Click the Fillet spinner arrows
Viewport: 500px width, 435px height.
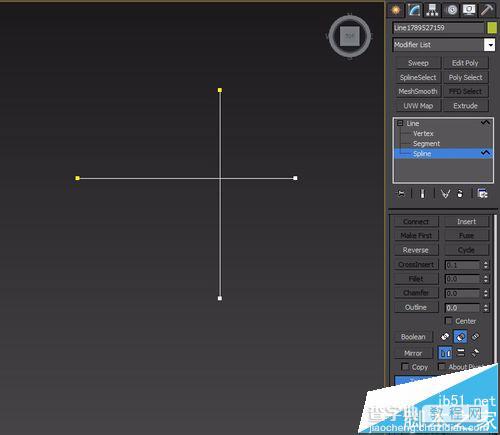(486, 279)
